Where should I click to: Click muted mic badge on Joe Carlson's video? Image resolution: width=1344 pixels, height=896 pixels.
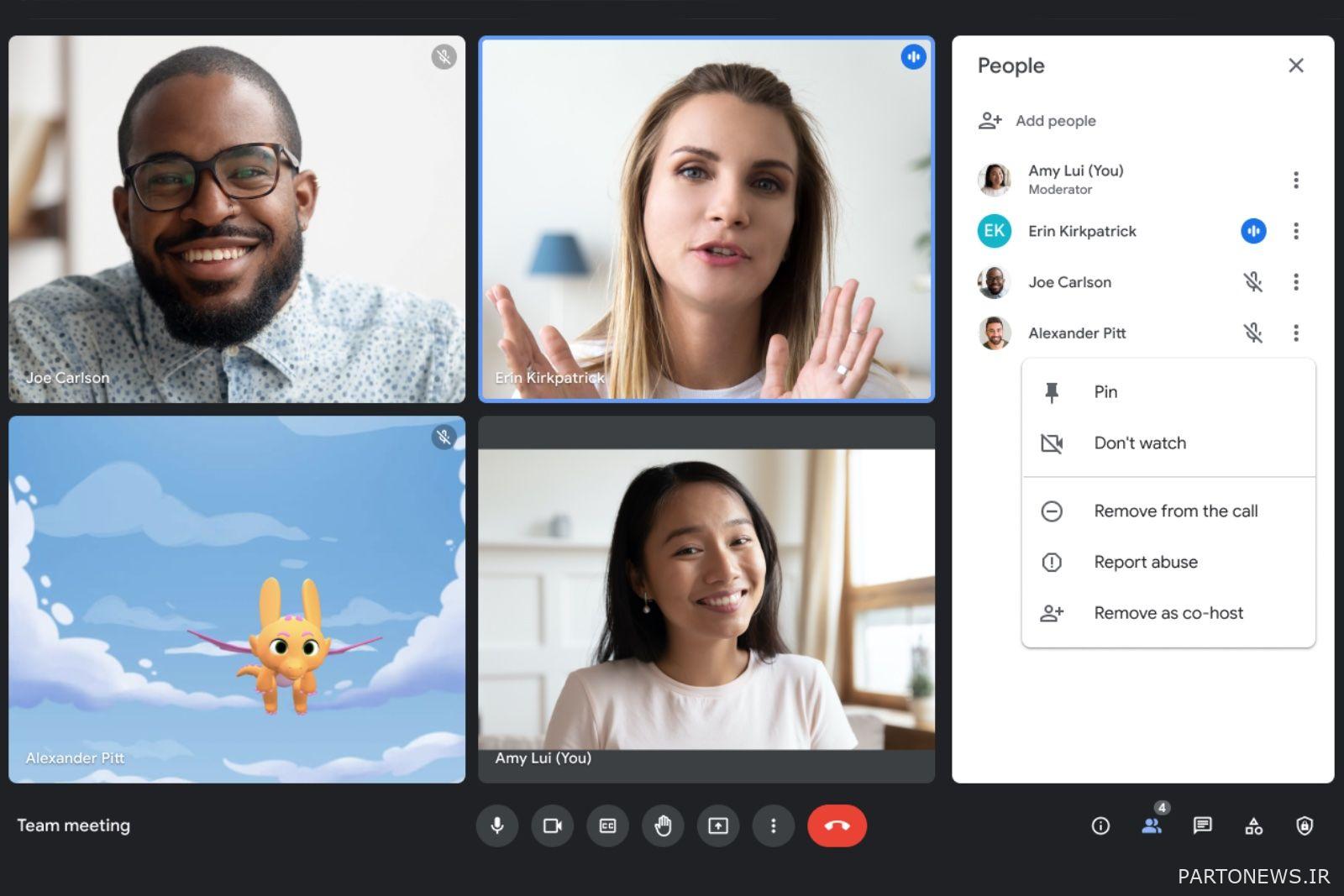click(444, 57)
